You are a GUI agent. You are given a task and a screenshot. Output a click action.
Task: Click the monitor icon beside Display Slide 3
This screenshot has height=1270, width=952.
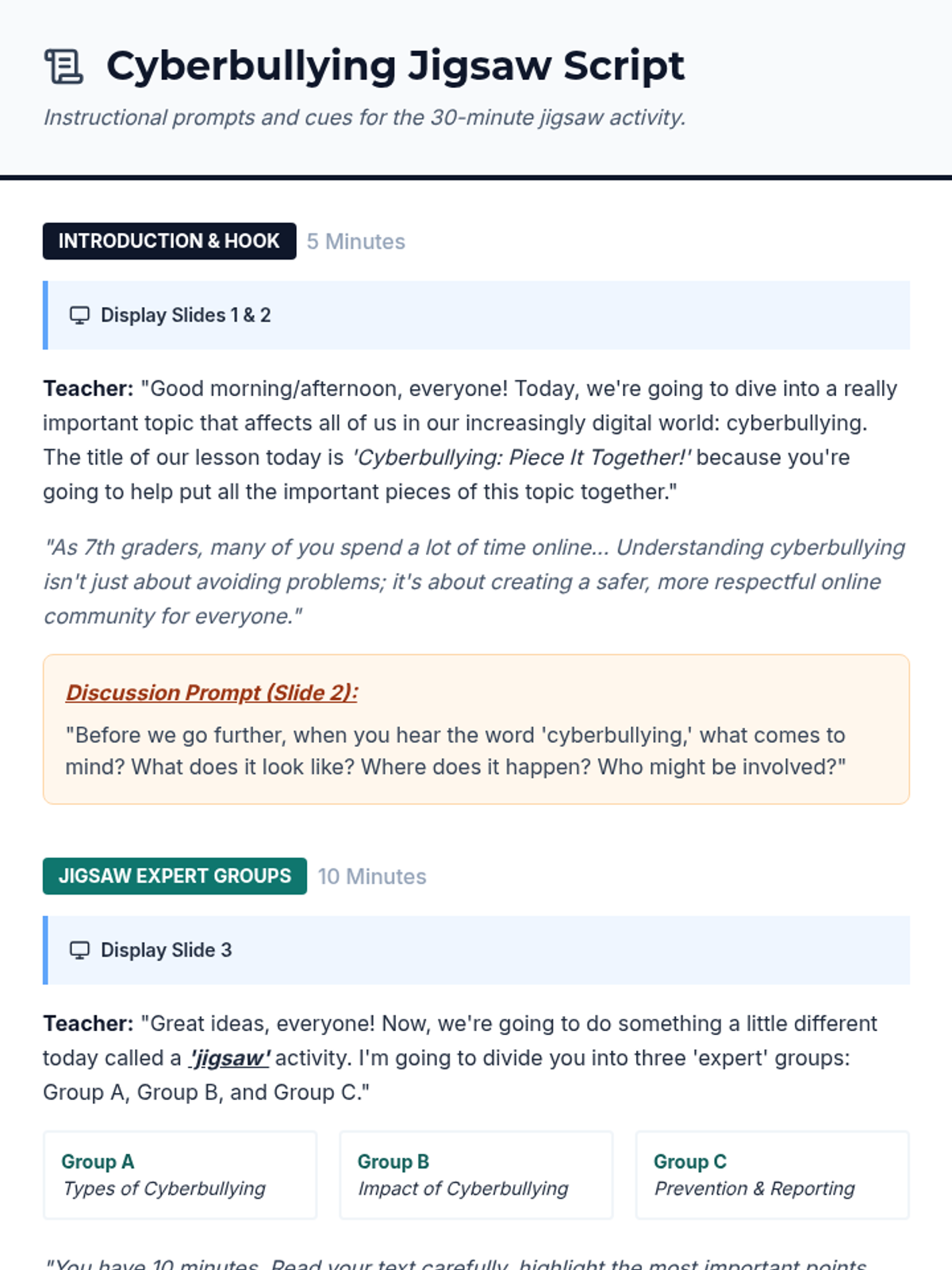(79, 950)
